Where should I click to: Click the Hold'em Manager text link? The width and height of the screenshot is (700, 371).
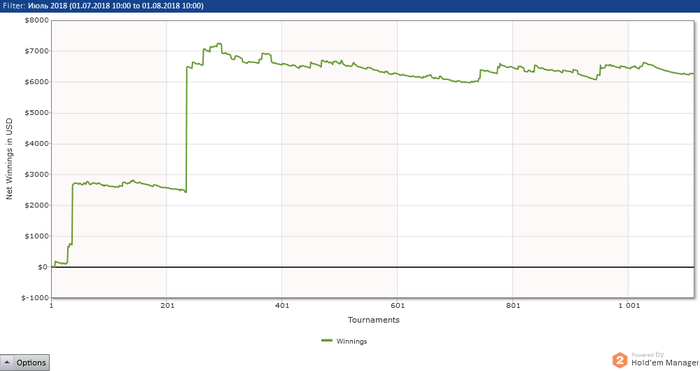665,363
